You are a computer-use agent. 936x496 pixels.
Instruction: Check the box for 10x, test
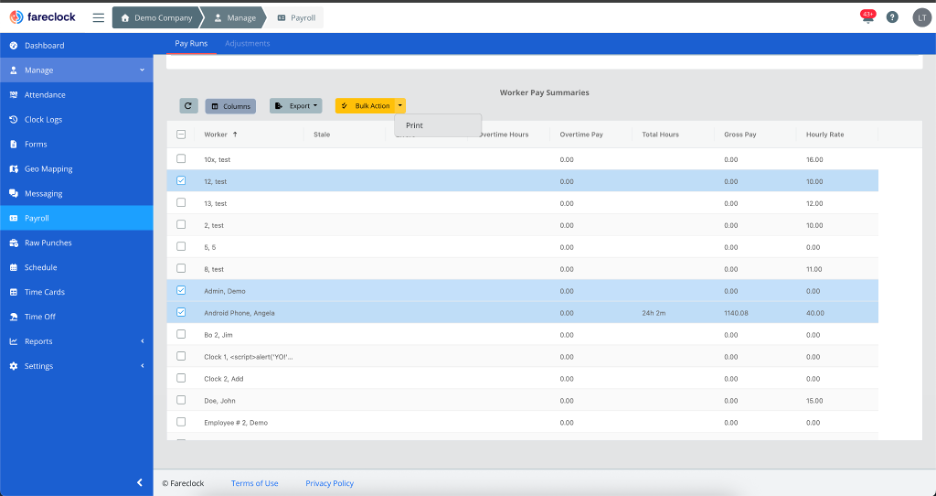pyautogui.click(x=181, y=159)
